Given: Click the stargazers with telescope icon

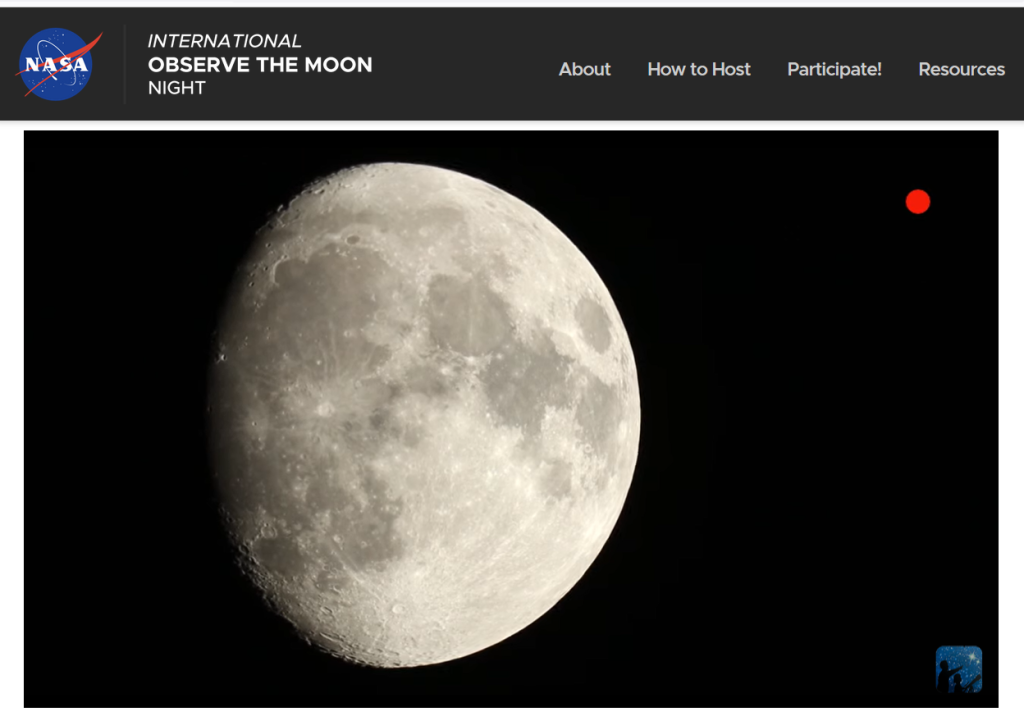Looking at the screenshot, I should 958,669.
